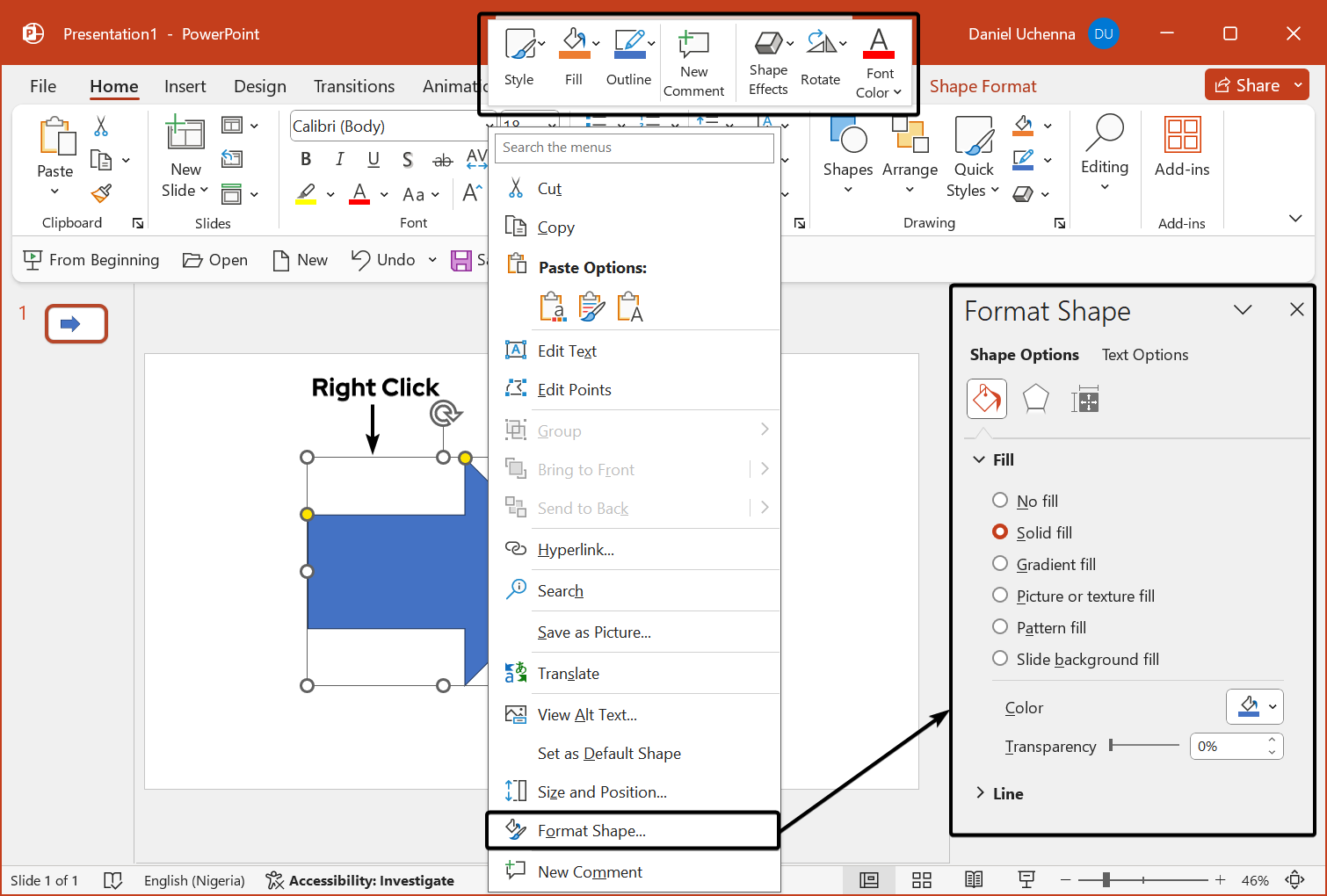Image resolution: width=1327 pixels, height=896 pixels.
Task: Select the Bold formatting icon
Action: click(x=305, y=159)
